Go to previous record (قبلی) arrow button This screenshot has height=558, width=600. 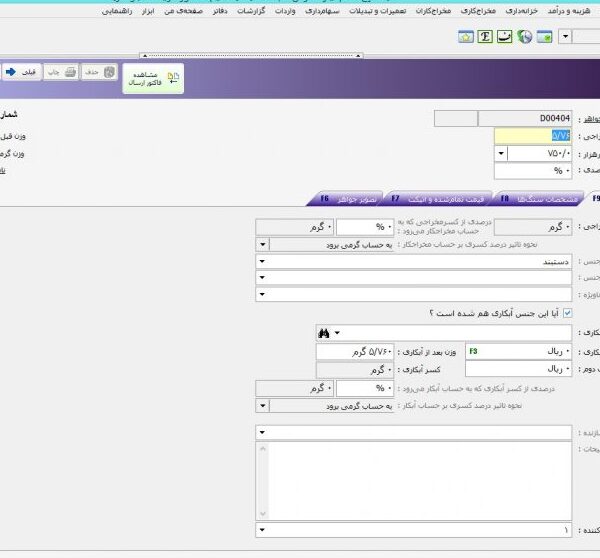click(22, 73)
